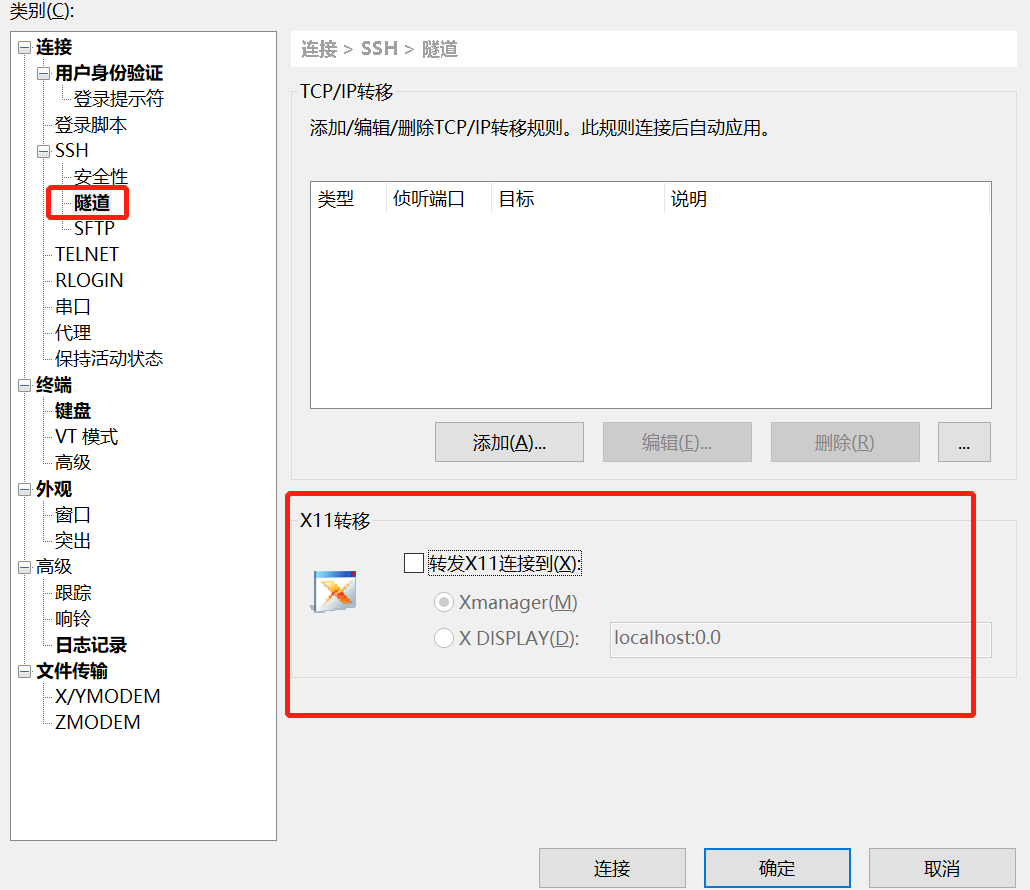Open RLOGIN settings in tree
This screenshot has height=890, width=1030.
[89, 280]
